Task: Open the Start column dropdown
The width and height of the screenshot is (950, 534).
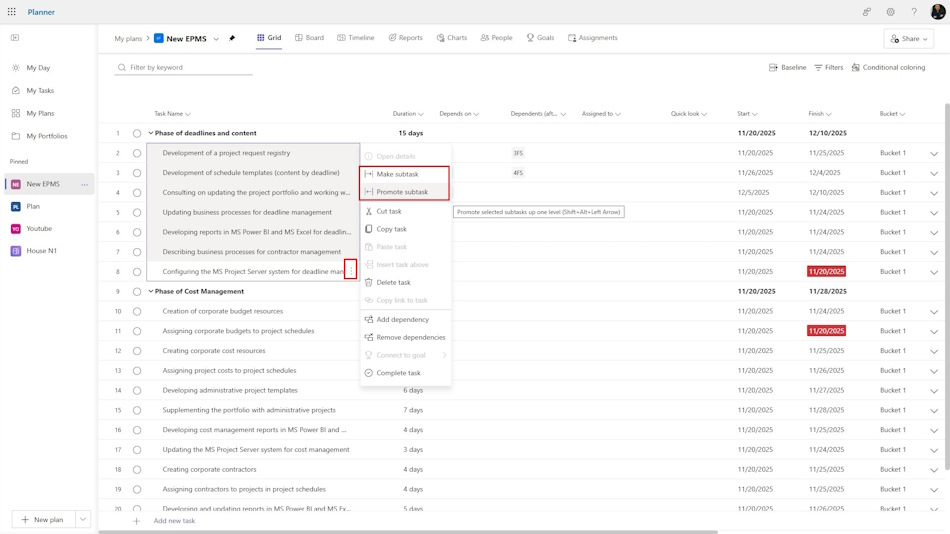Action: [x=754, y=114]
